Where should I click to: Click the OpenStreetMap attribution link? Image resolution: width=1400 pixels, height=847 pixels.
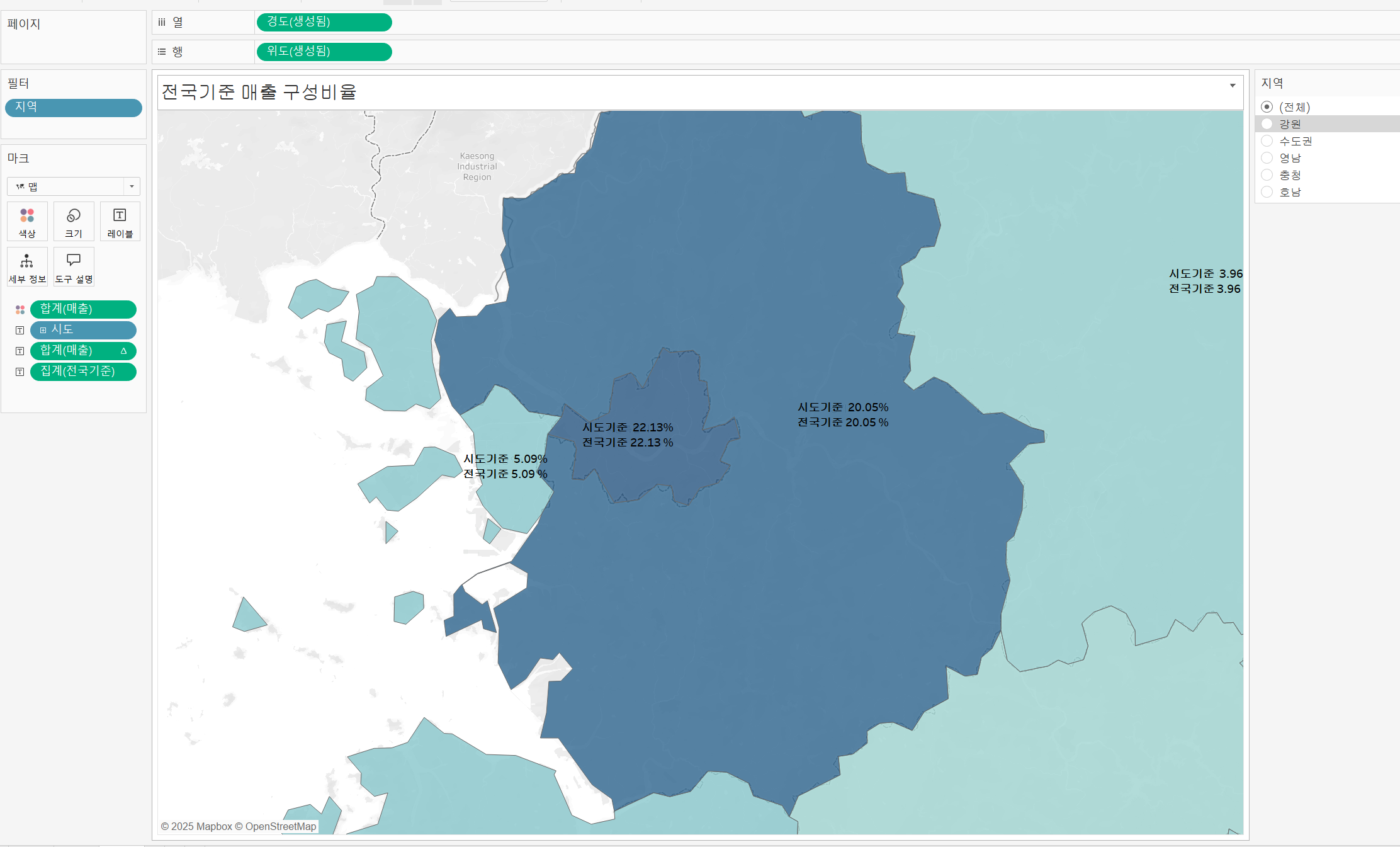click(x=280, y=826)
